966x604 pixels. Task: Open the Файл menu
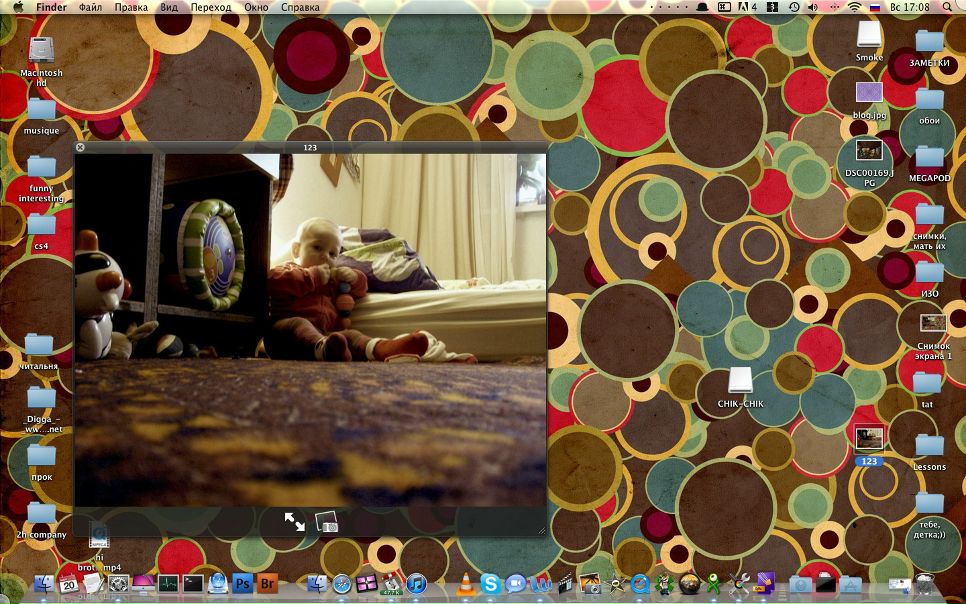[90, 7]
